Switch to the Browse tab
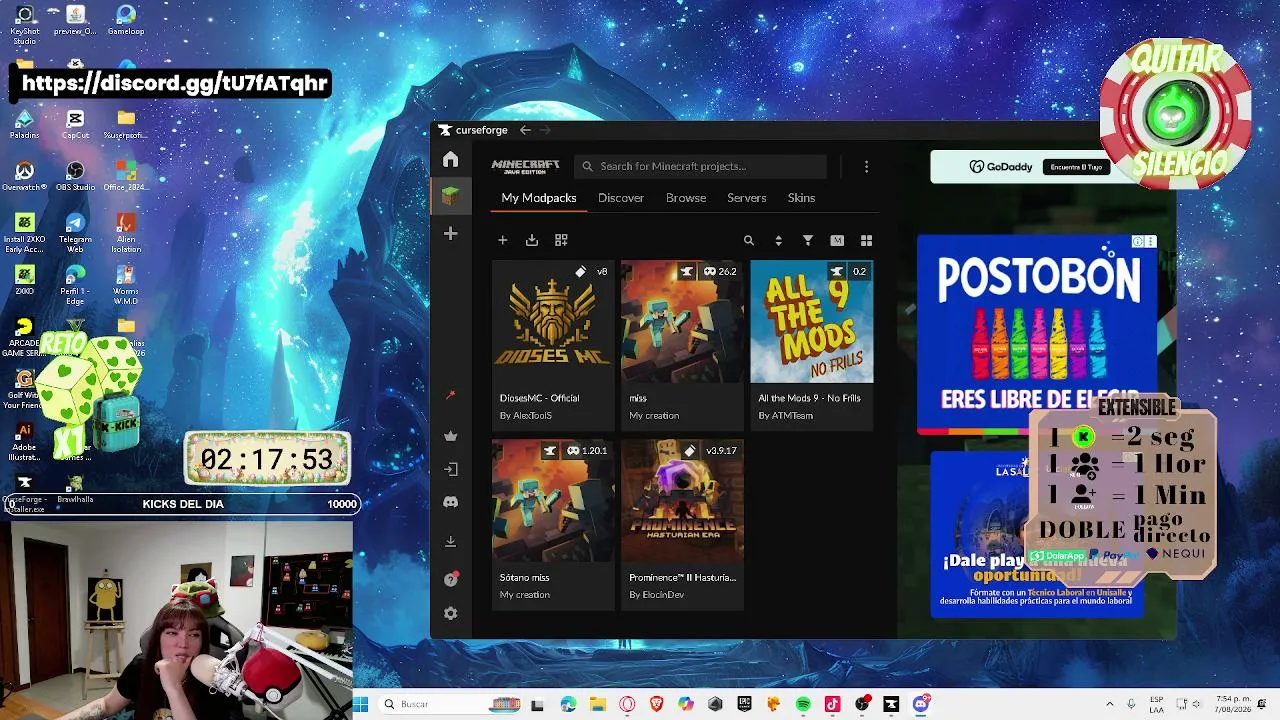The height and width of the screenshot is (720, 1280). tap(686, 198)
